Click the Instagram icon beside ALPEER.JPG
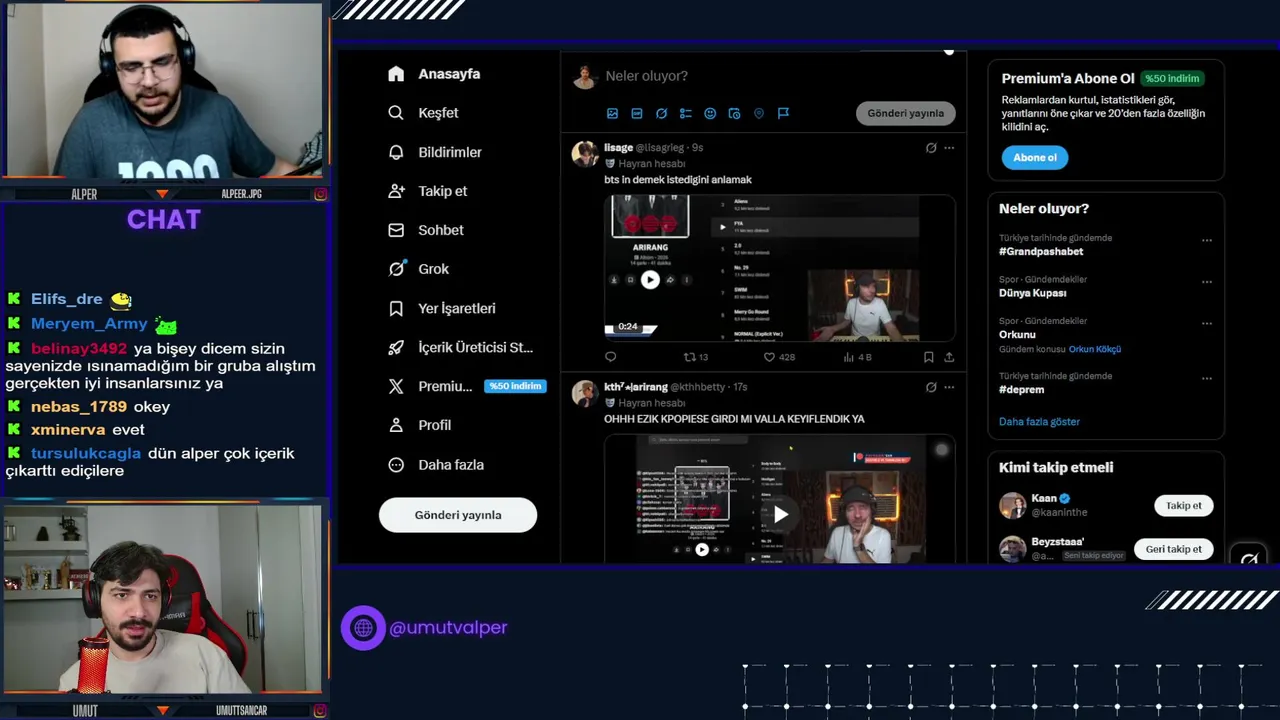Viewport: 1280px width, 720px height. pyautogui.click(x=320, y=194)
